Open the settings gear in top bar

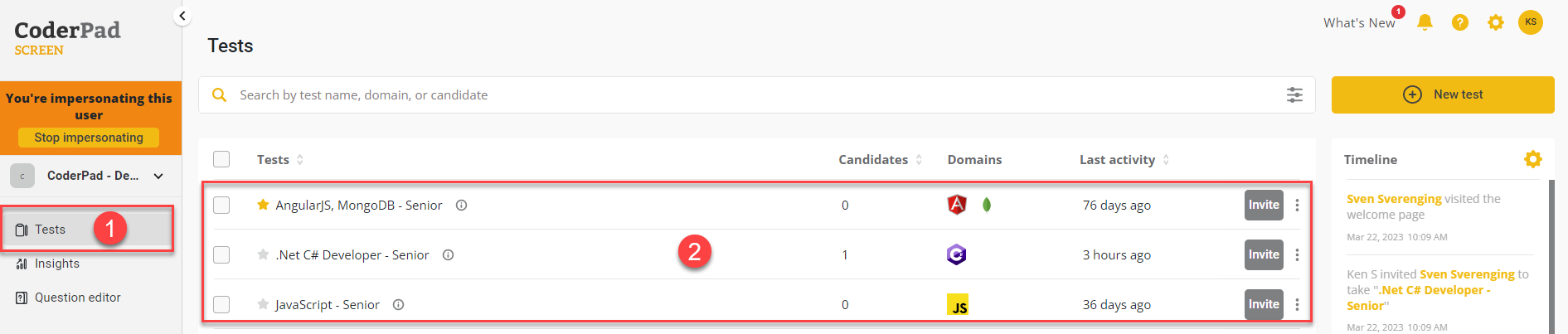tap(1496, 22)
